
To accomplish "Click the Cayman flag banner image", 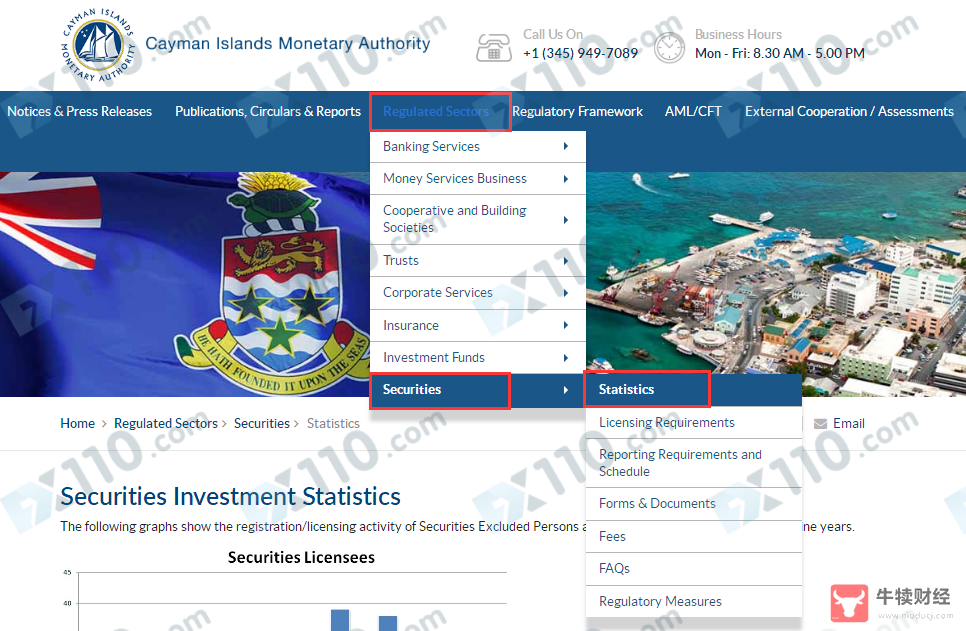I will (185, 284).
